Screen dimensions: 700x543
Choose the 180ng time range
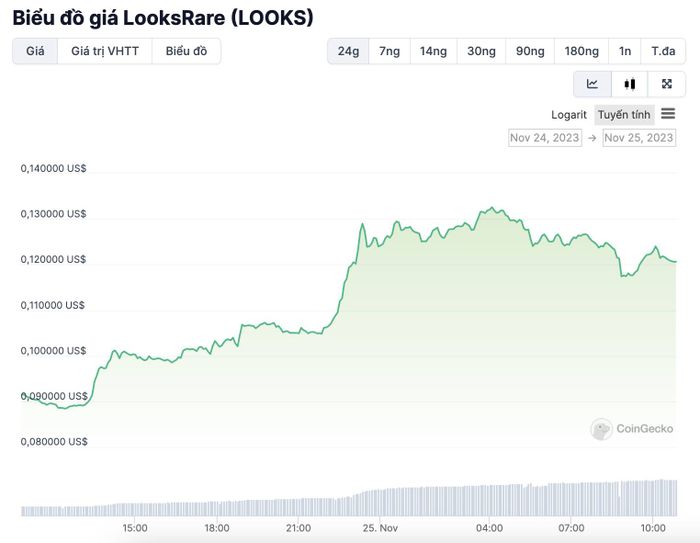[x=581, y=51]
